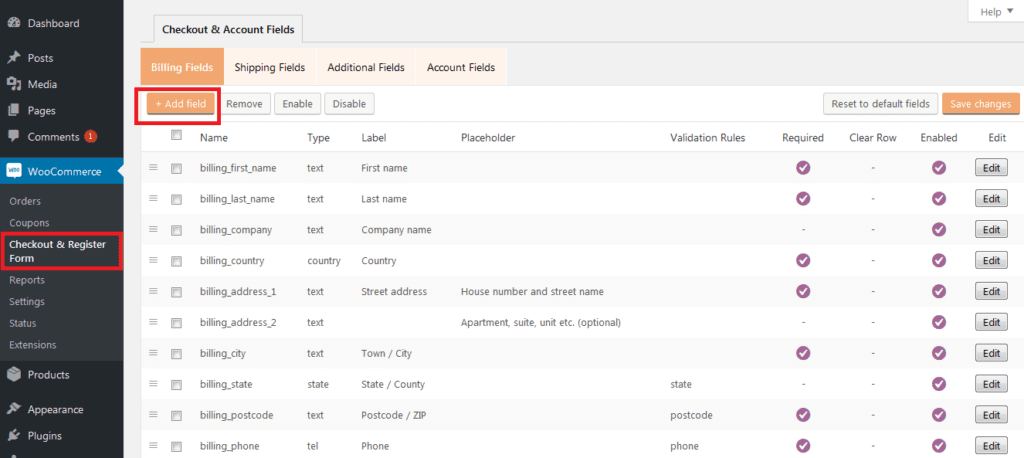Click the Posts pushpin icon

pyautogui.click(x=13, y=58)
